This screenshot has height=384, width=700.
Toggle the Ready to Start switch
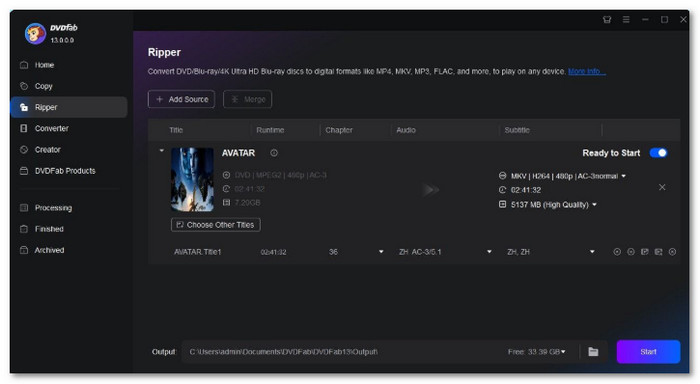pos(658,153)
